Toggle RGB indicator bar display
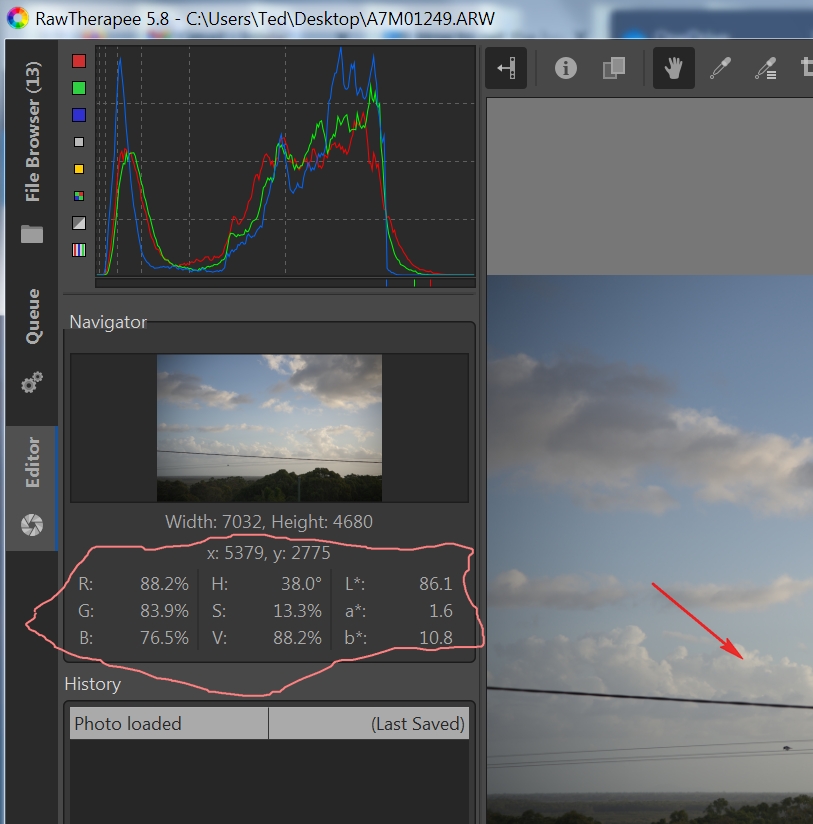The image size is (813, 824). click(79, 250)
